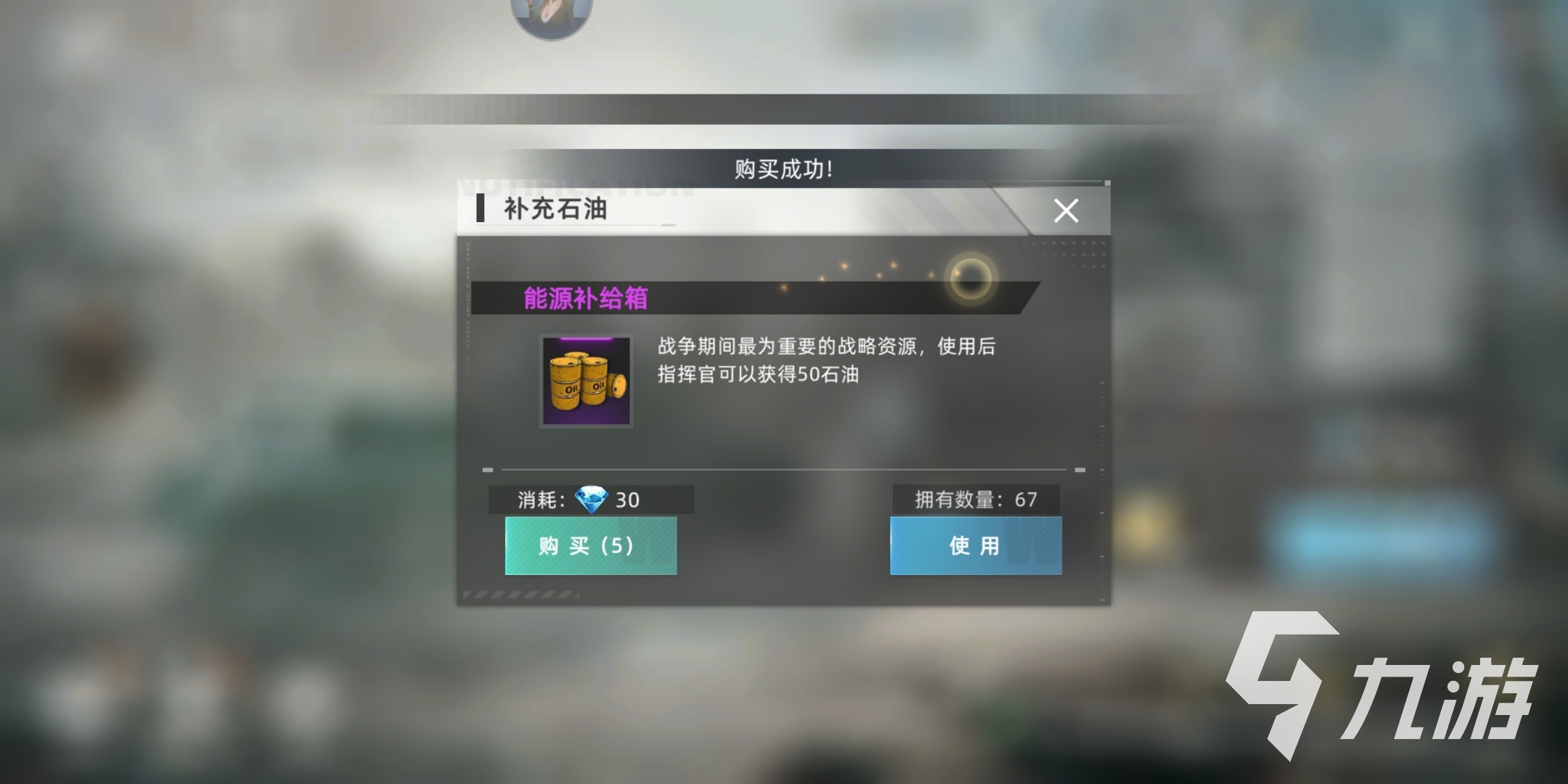Image resolution: width=1568 pixels, height=784 pixels.
Task: Click the 消耗 cost label
Action: (x=542, y=499)
